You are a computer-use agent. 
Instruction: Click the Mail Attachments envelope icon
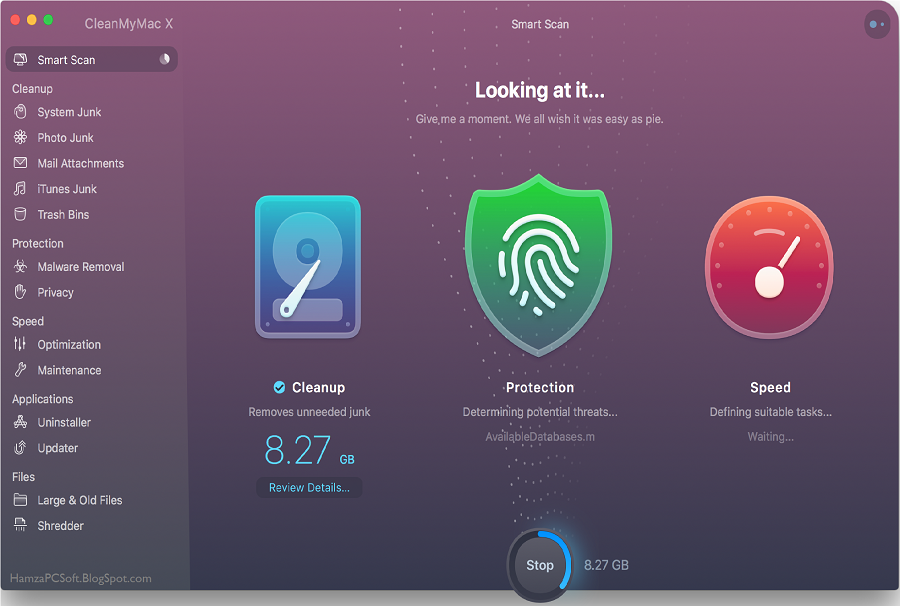20,163
